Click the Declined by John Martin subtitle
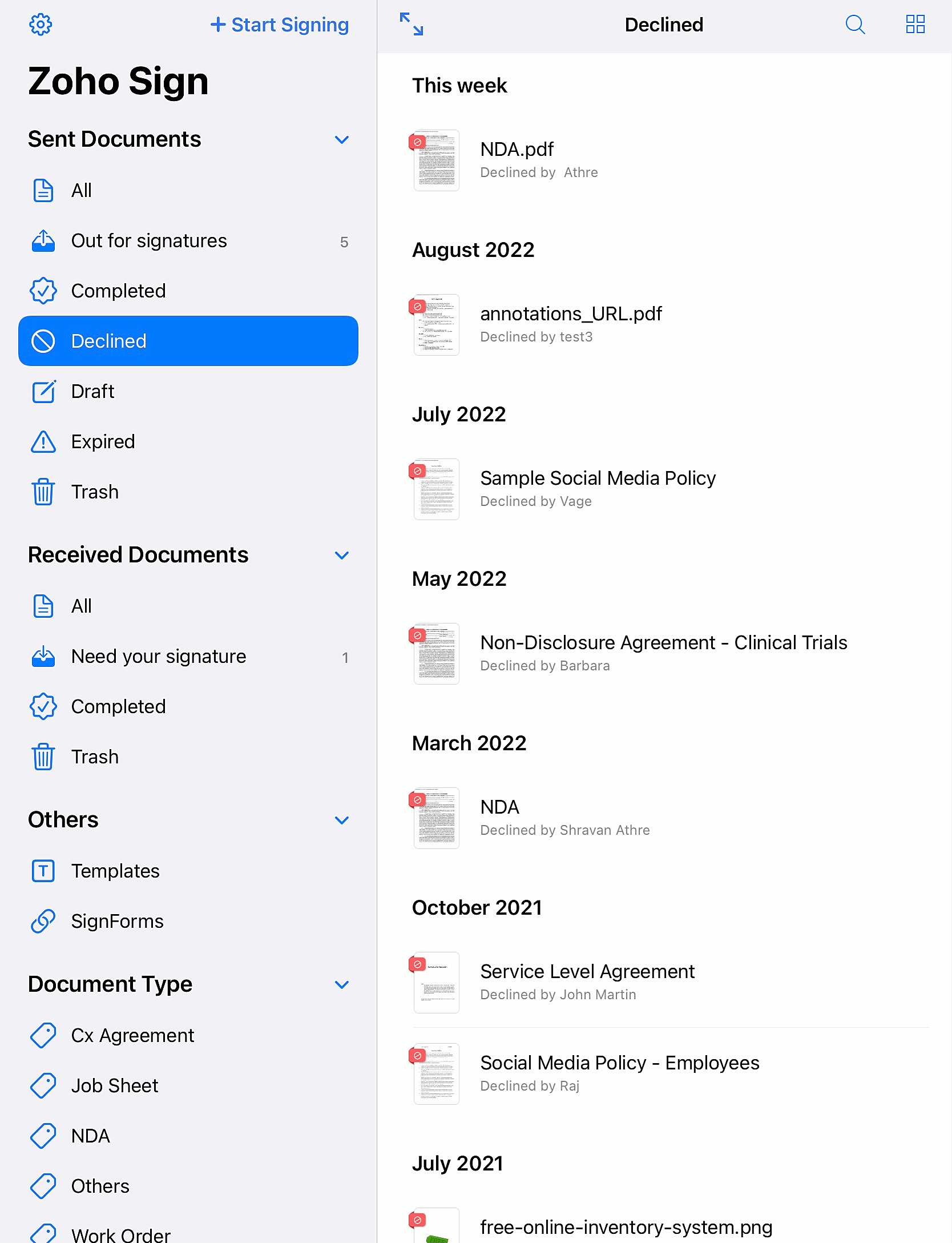 (x=558, y=995)
